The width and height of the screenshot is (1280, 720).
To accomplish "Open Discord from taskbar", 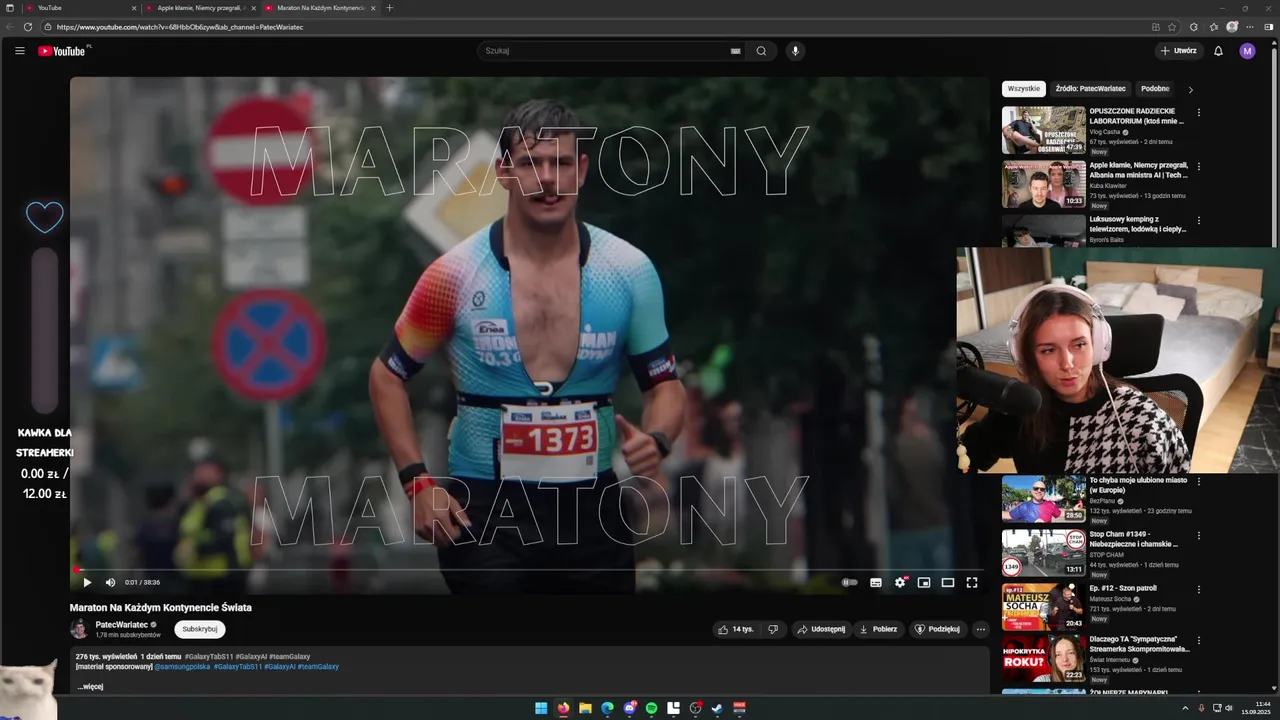I will pyautogui.click(x=629, y=708).
